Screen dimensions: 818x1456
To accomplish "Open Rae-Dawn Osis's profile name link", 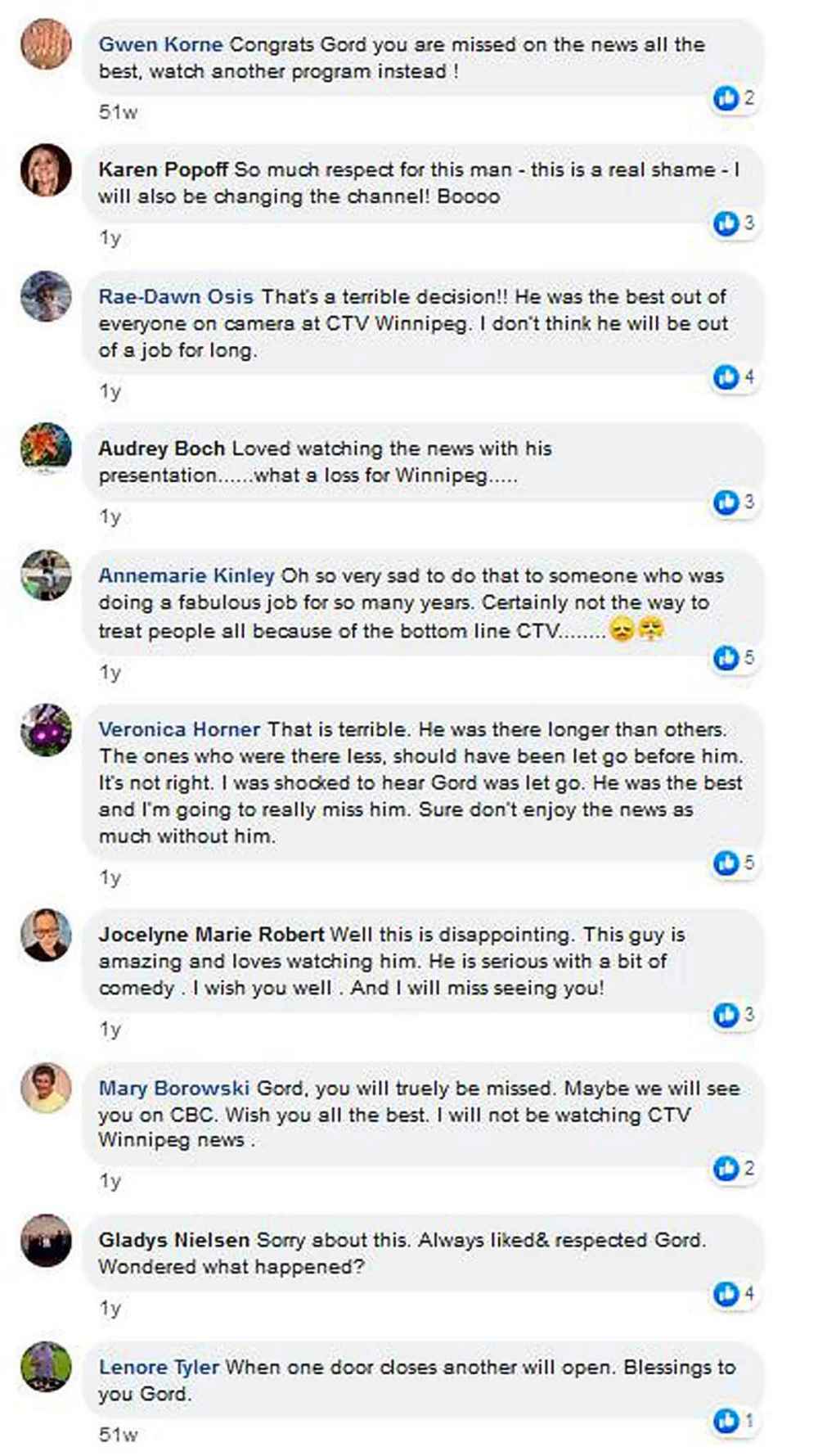I will 176,296.
